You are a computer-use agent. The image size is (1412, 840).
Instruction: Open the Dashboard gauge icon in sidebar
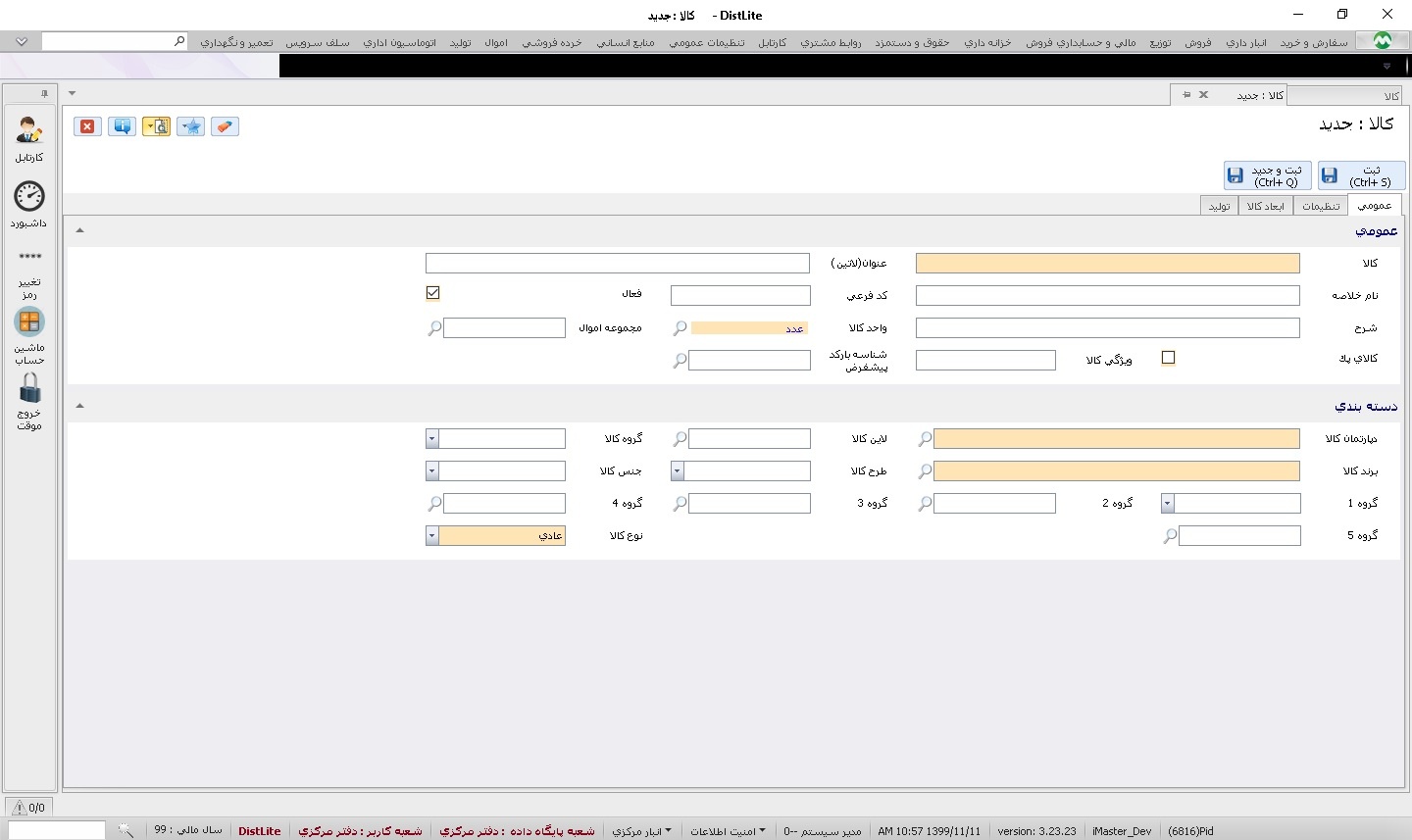point(29,197)
